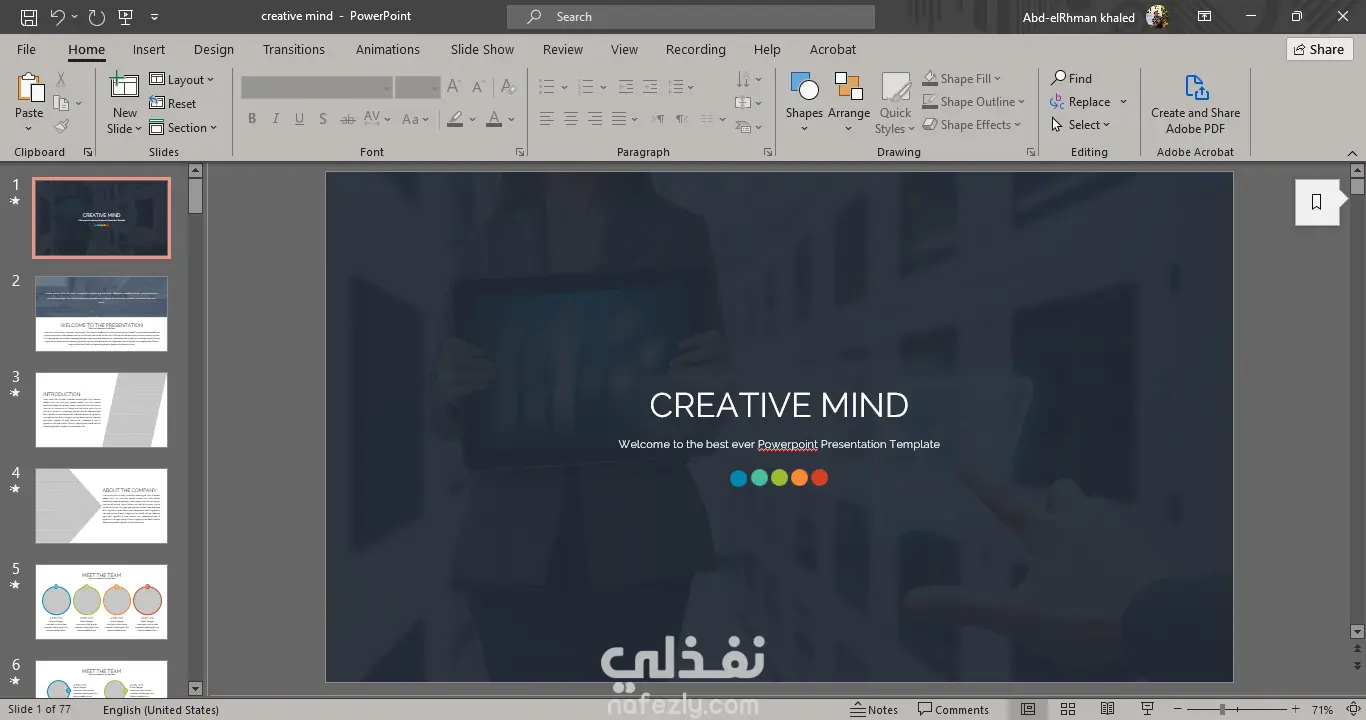
Task: Align text to the right
Action: pyautogui.click(x=595, y=119)
